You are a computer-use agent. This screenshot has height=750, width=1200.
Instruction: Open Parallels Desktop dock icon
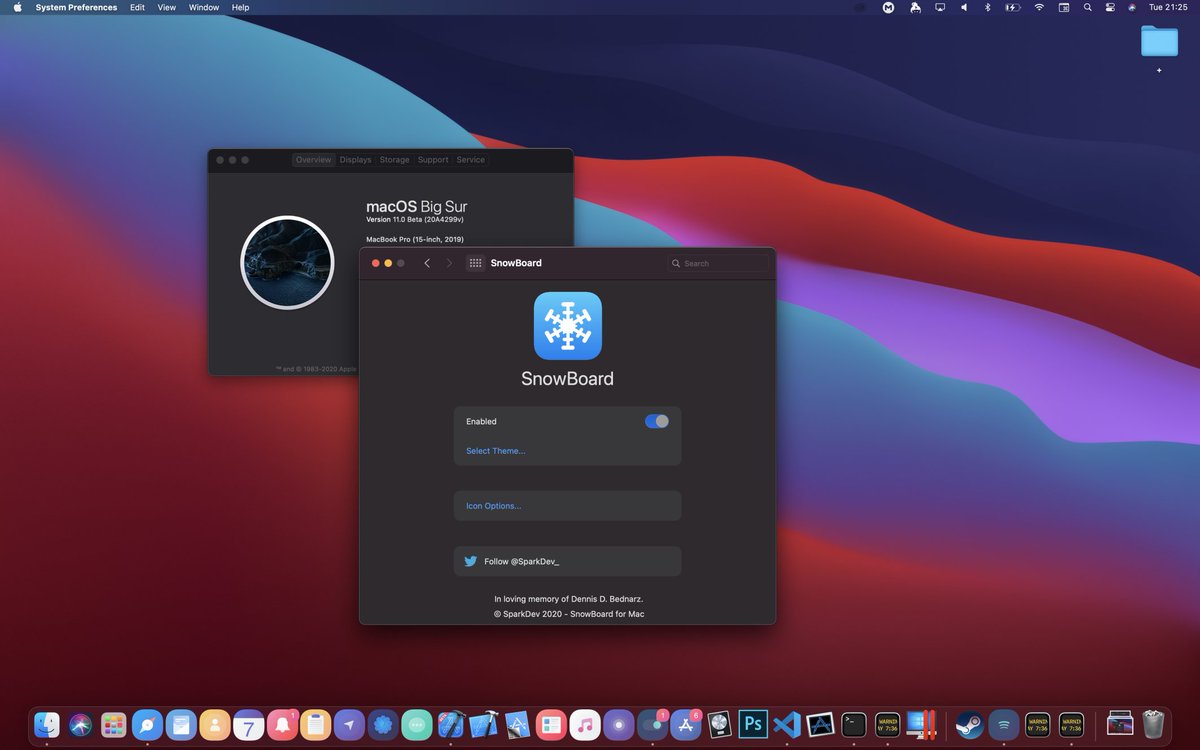click(x=921, y=724)
